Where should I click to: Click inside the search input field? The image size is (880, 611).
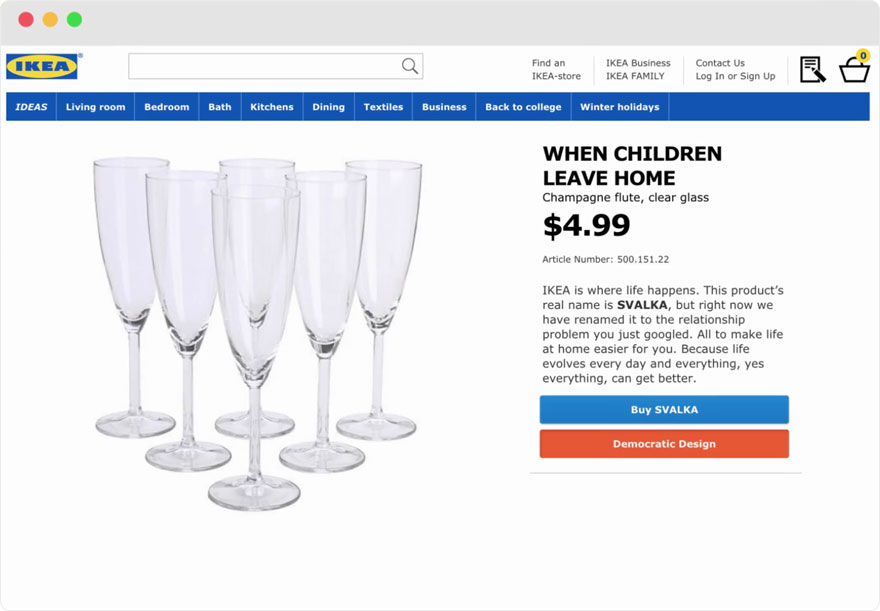tap(265, 66)
